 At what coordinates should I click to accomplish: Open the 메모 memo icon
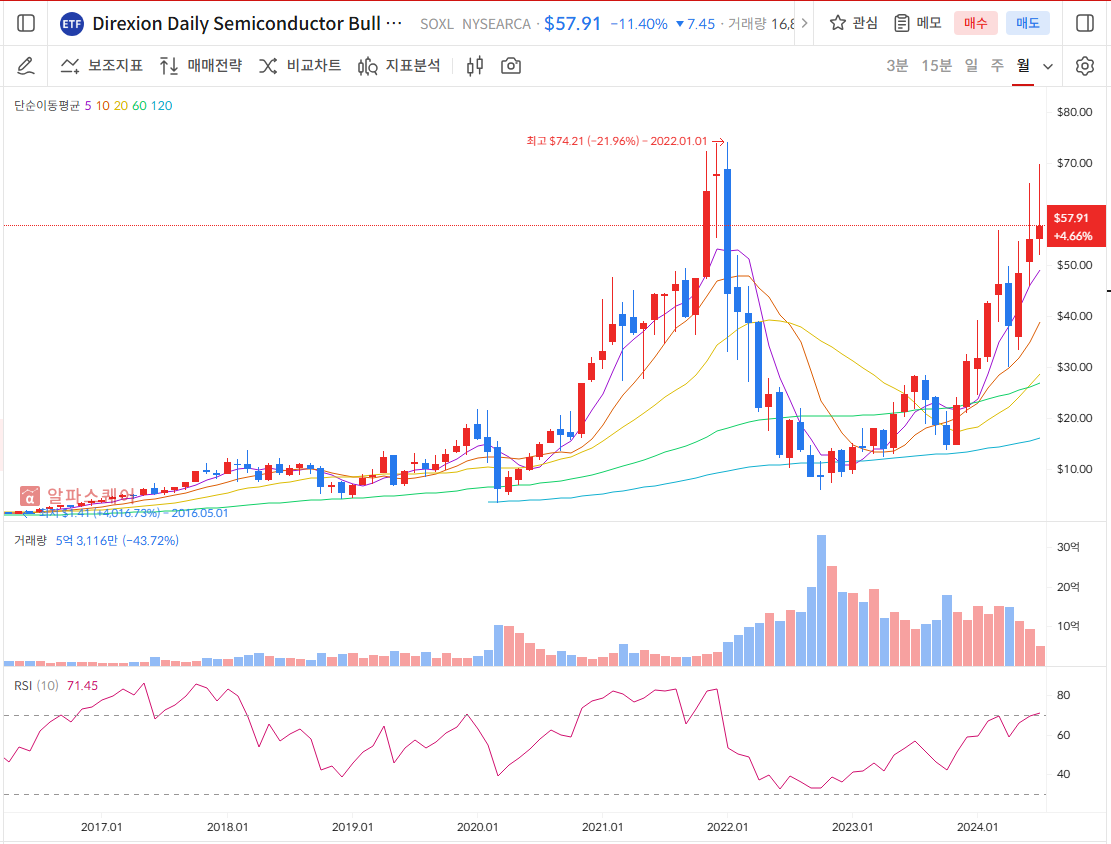tap(901, 23)
